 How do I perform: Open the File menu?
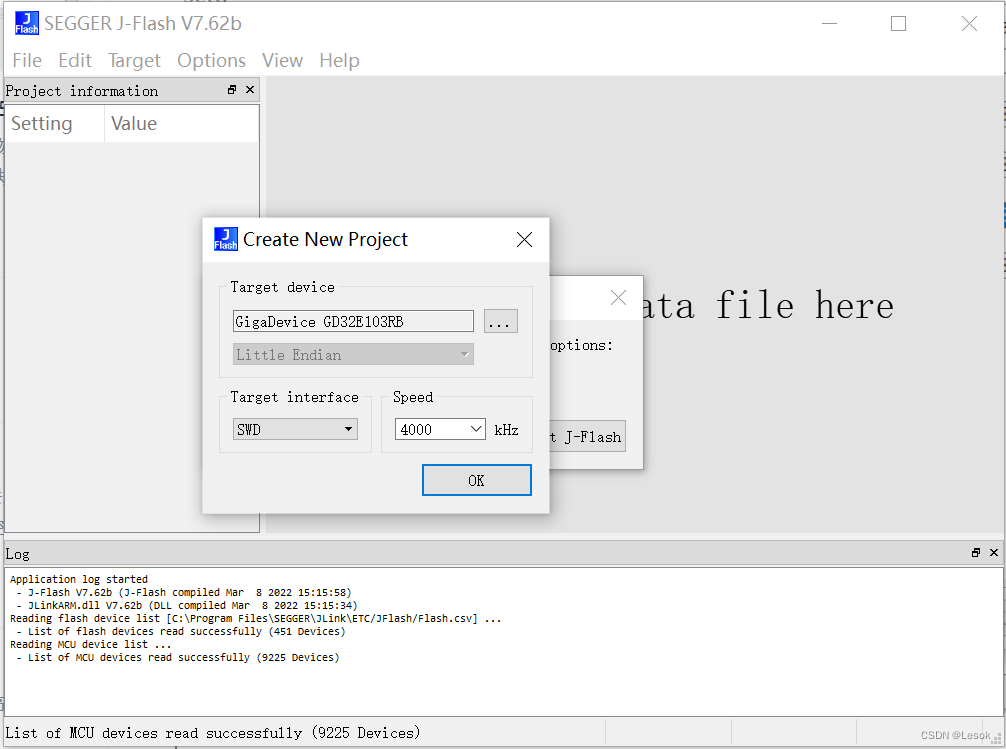pyautogui.click(x=27, y=60)
